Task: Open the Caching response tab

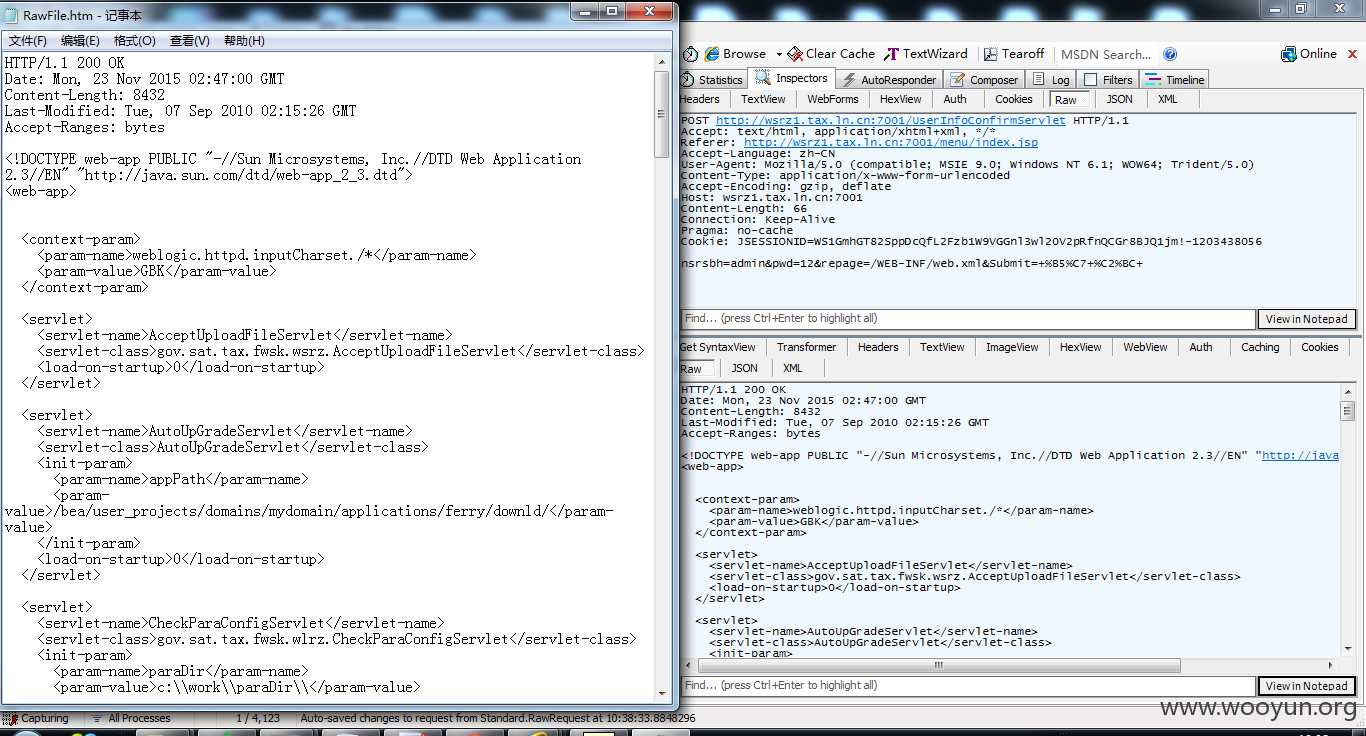Action: coord(1260,347)
